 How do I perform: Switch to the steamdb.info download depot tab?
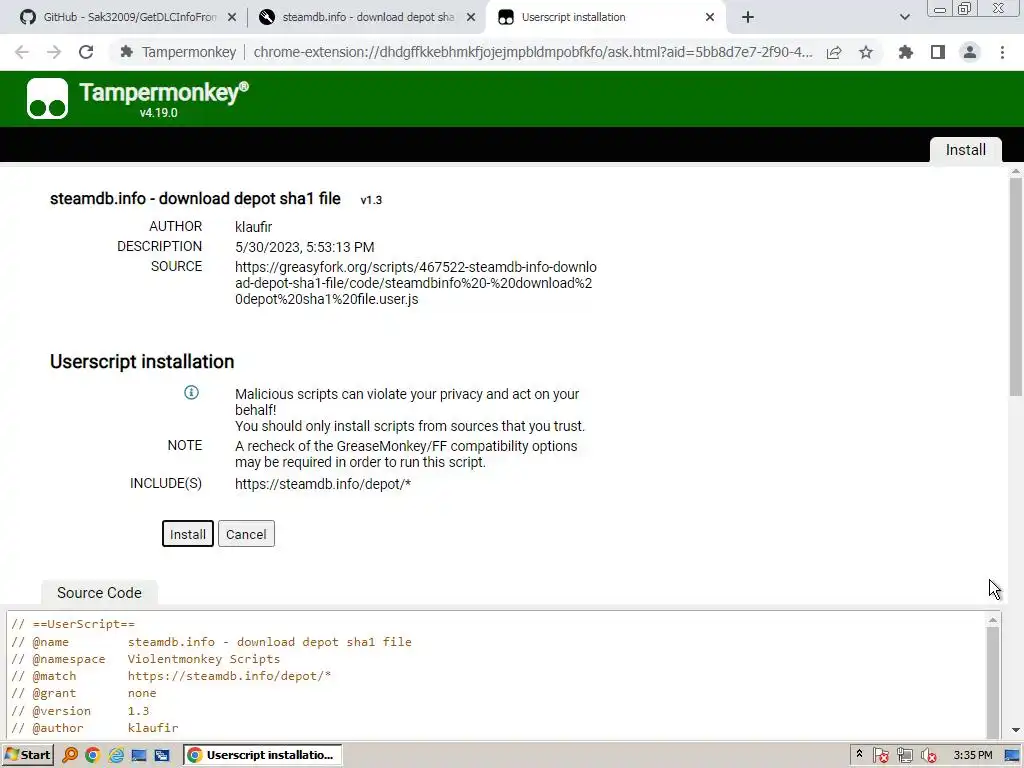[367, 18]
